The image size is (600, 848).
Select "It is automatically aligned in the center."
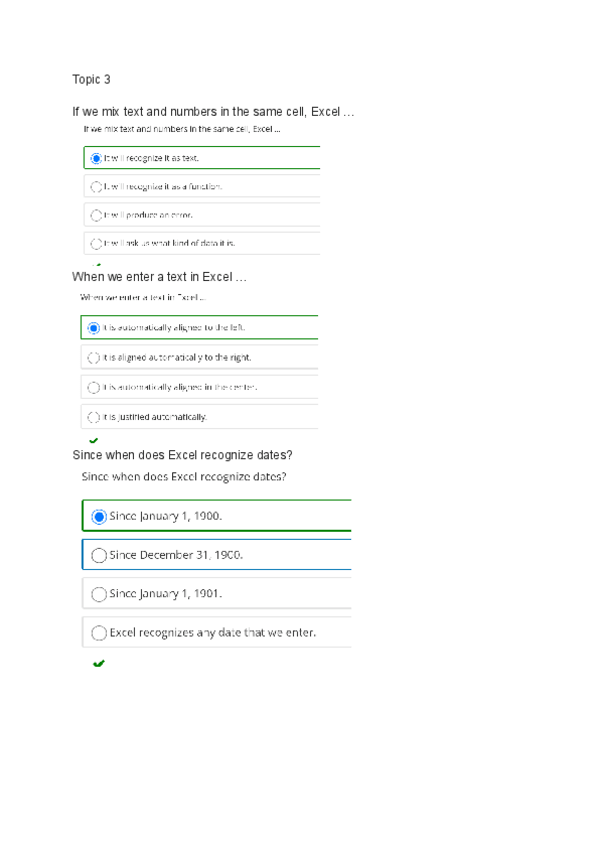coord(95,387)
